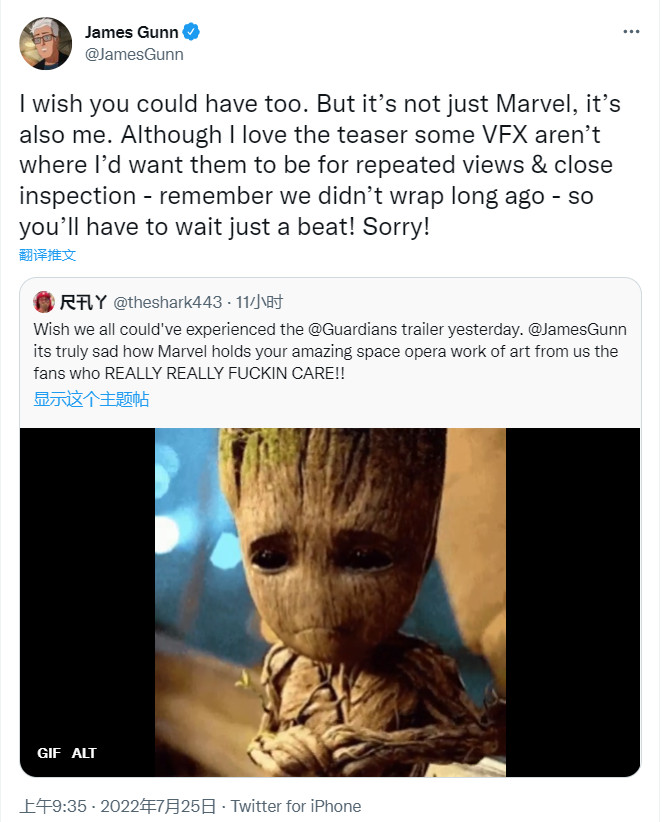Open the three-dot more options menu
This screenshot has height=822, width=665.
pos(630,32)
